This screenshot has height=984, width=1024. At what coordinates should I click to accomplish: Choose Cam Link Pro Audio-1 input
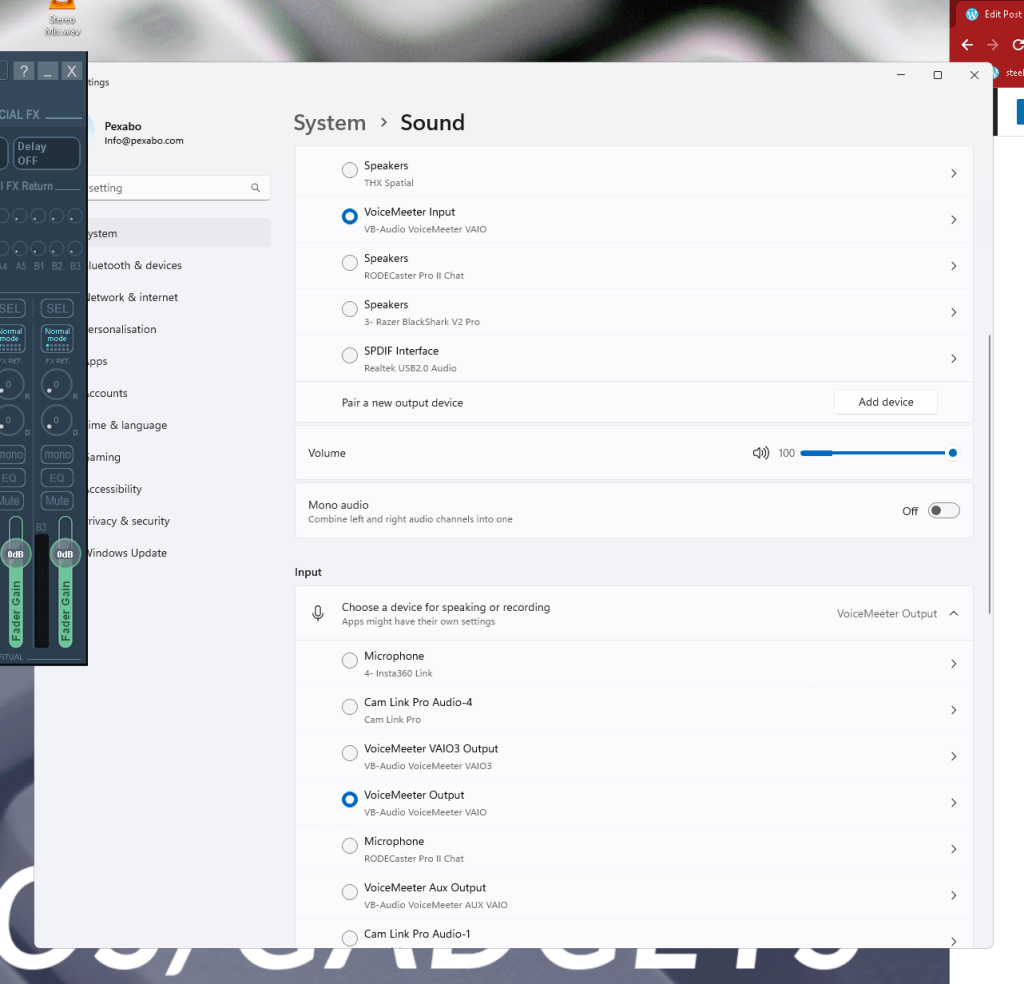point(349,938)
